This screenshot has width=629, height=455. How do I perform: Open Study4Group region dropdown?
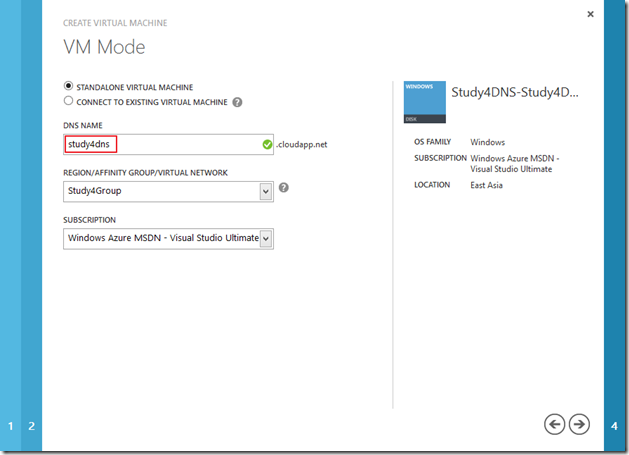coord(168,191)
